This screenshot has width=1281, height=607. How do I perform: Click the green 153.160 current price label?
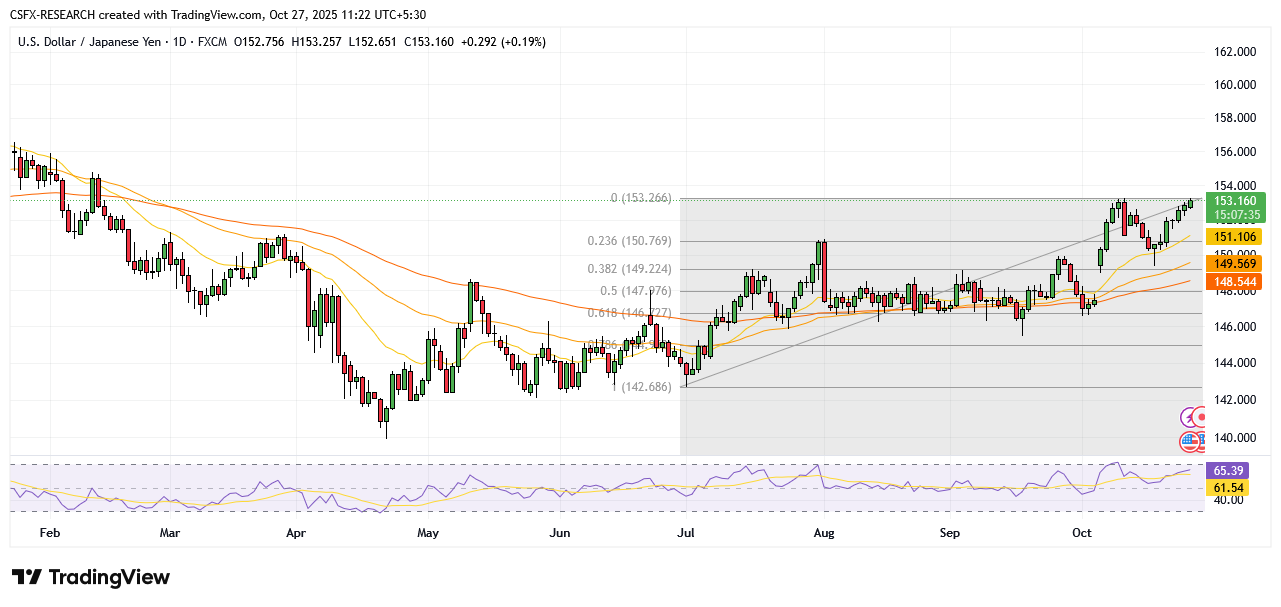point(1236,200)
